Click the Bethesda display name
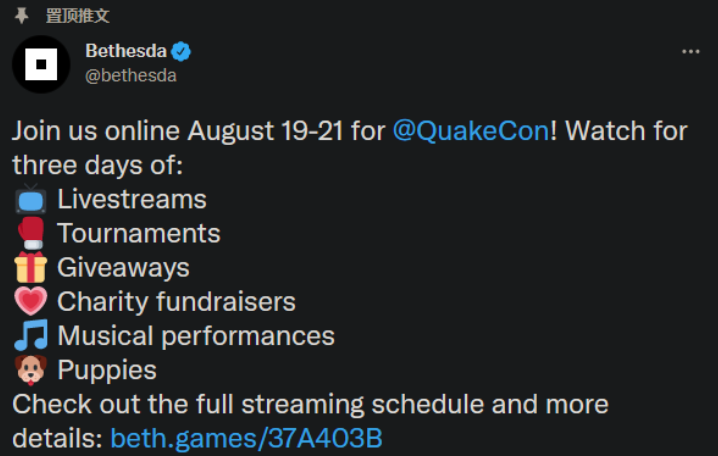 (126, 51)
